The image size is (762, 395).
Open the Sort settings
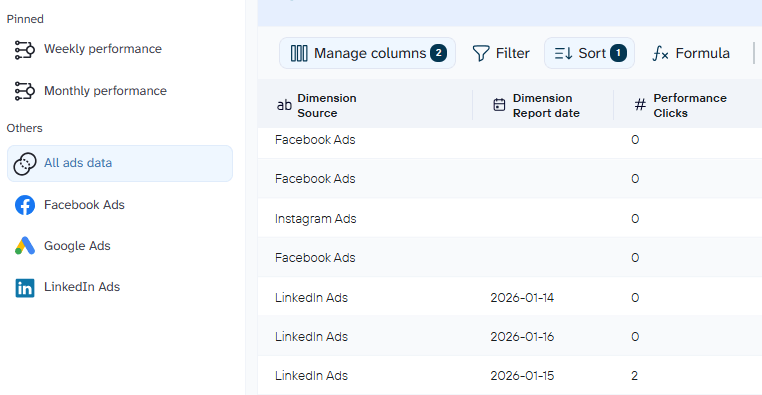pos(589,53)
